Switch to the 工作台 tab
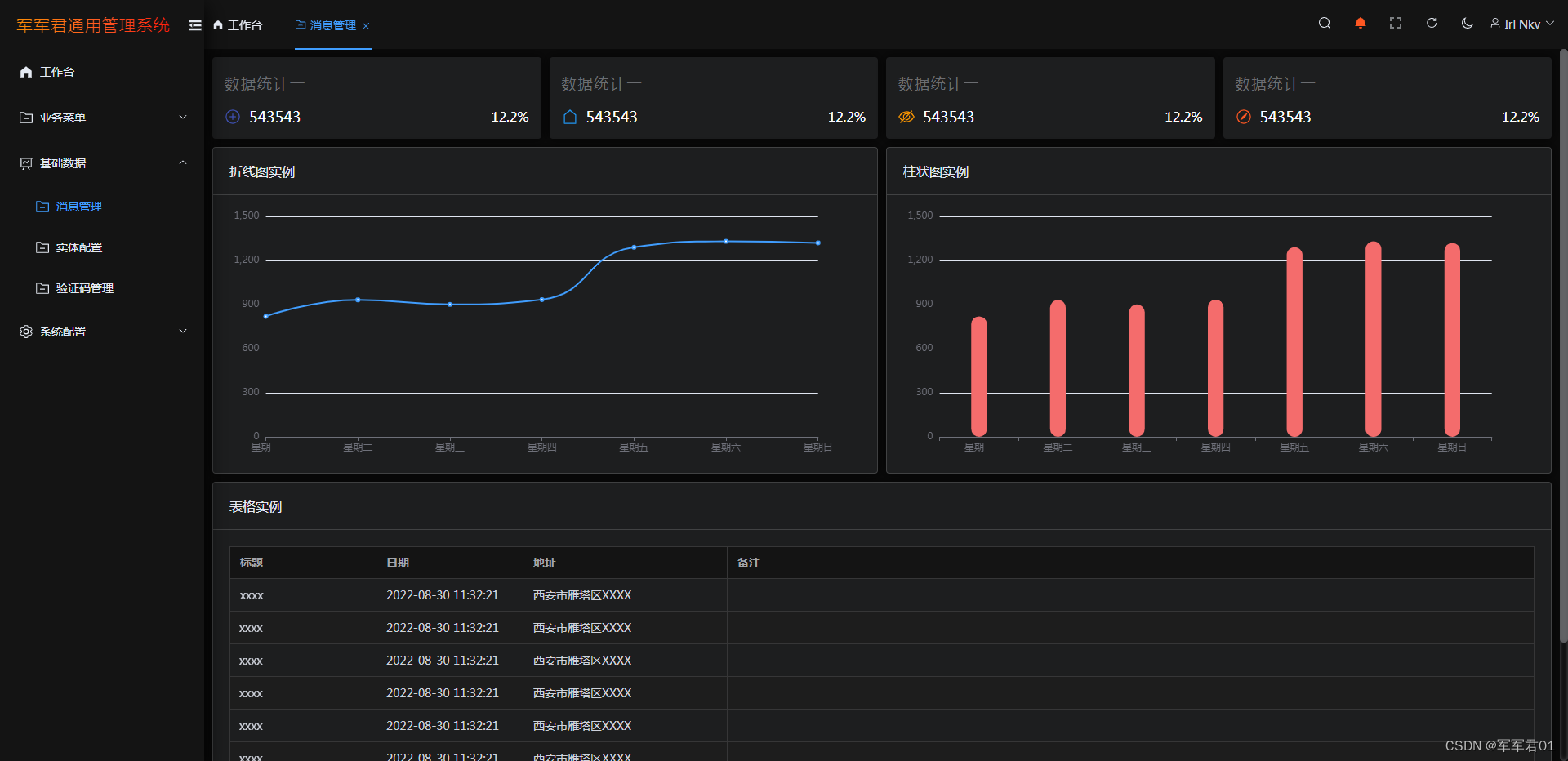 tap(238, 25)
